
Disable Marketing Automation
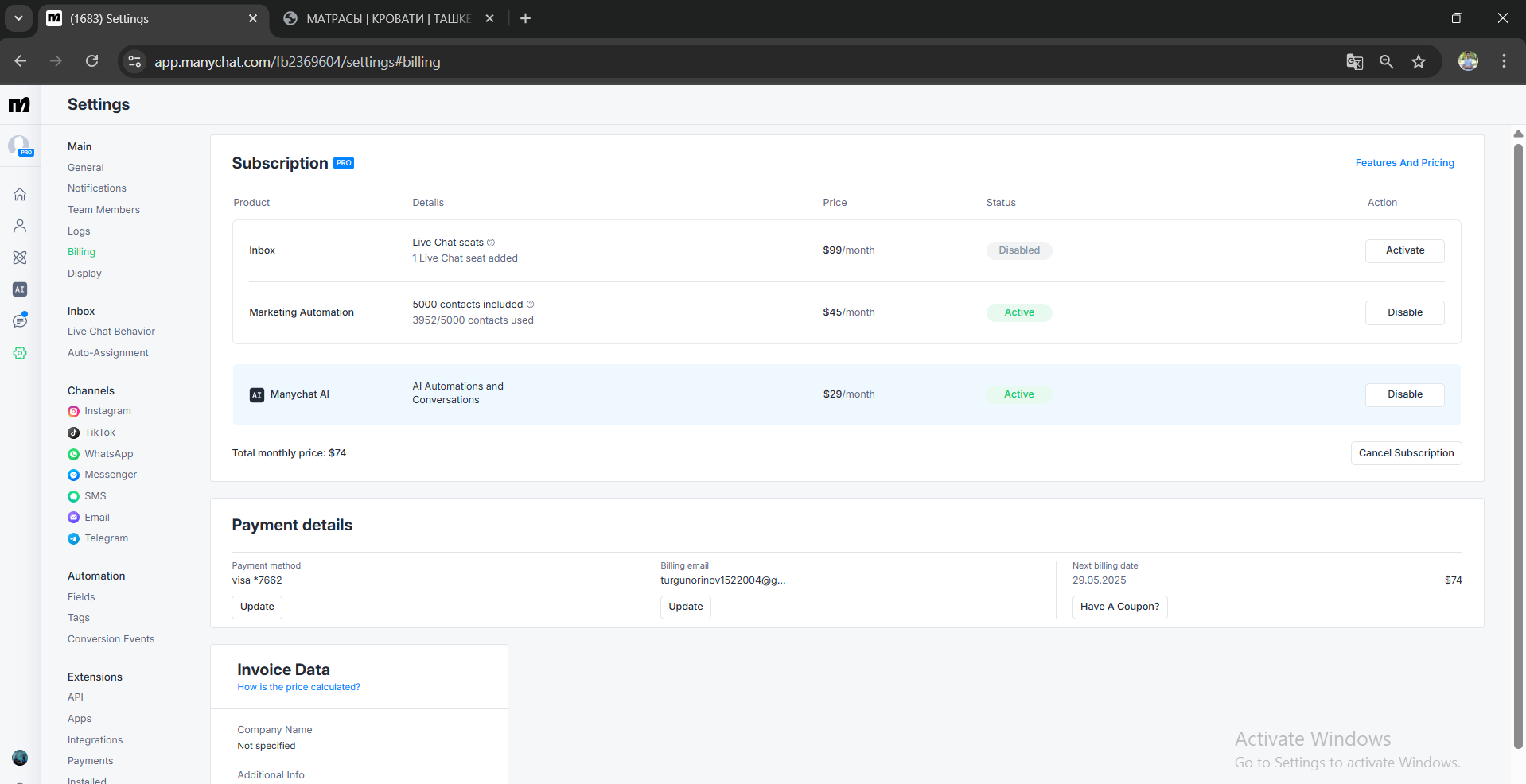point(1405,312)
